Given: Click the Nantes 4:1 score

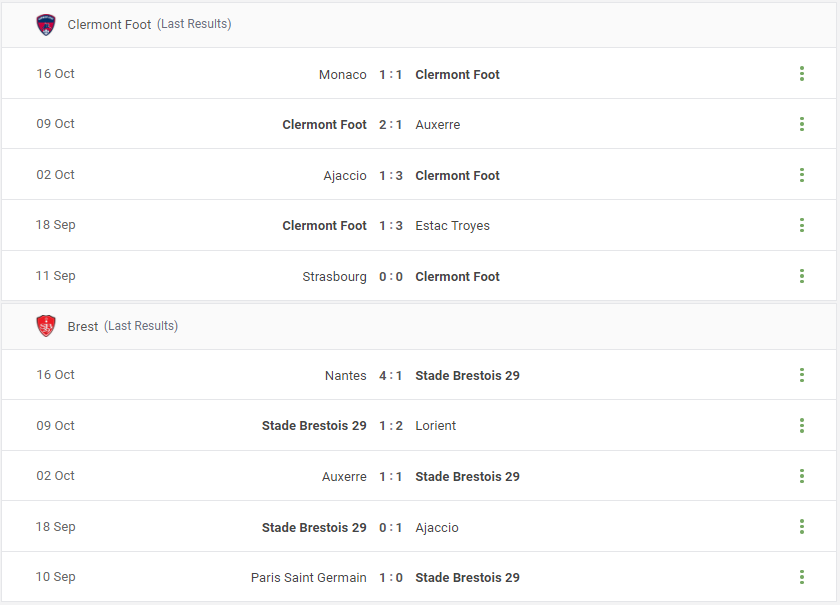Looking at the screenshot, I should tap(391, 376).
